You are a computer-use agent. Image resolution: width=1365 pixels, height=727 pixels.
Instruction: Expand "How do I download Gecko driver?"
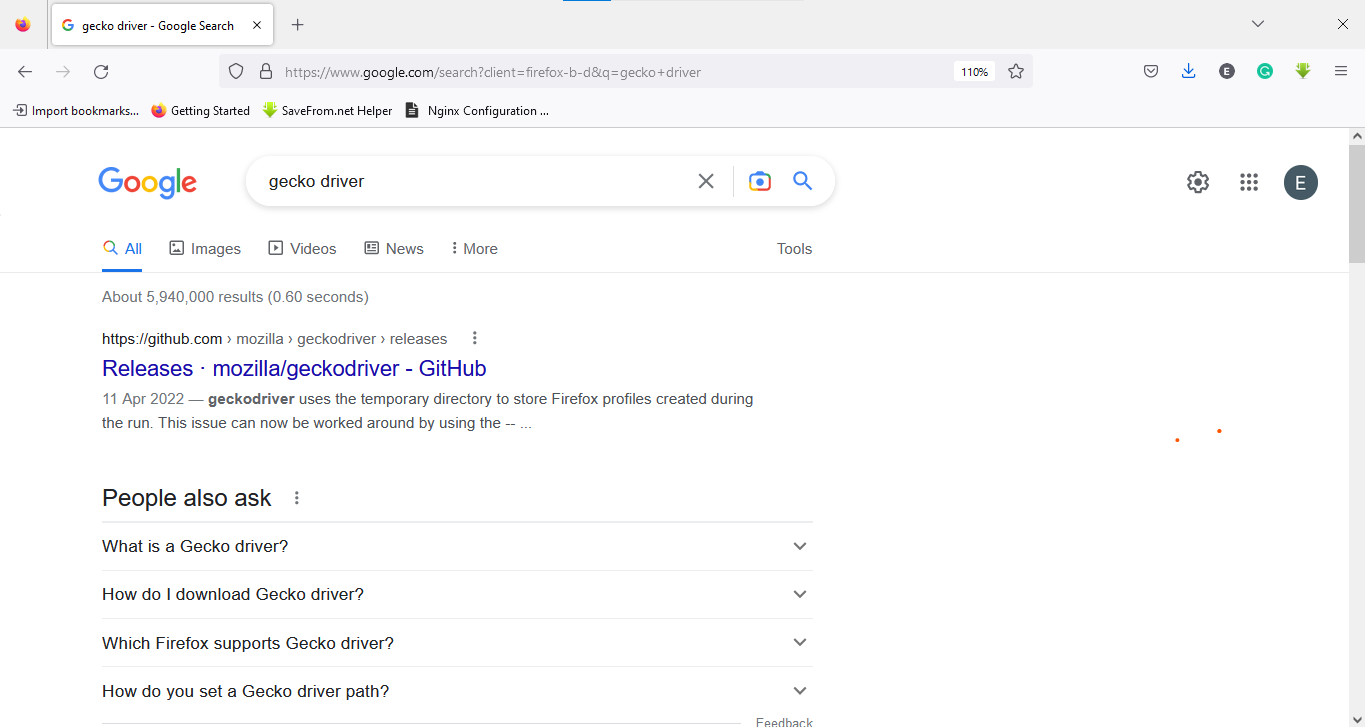pyautogui.click(x=457, y=594)
